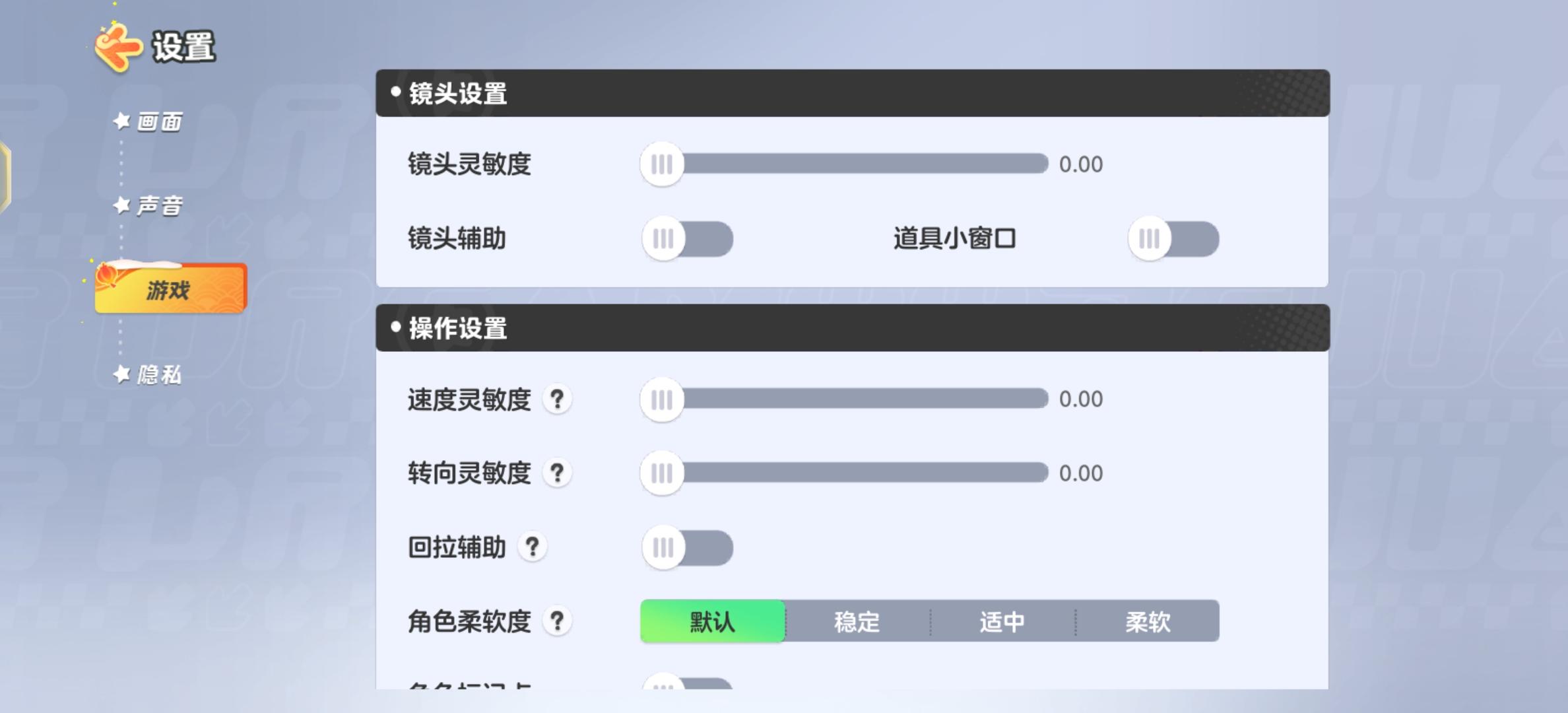Enable the 道具小窗口 switch
Viewport: 1568px width, 713px height.
click(1173, 238)
